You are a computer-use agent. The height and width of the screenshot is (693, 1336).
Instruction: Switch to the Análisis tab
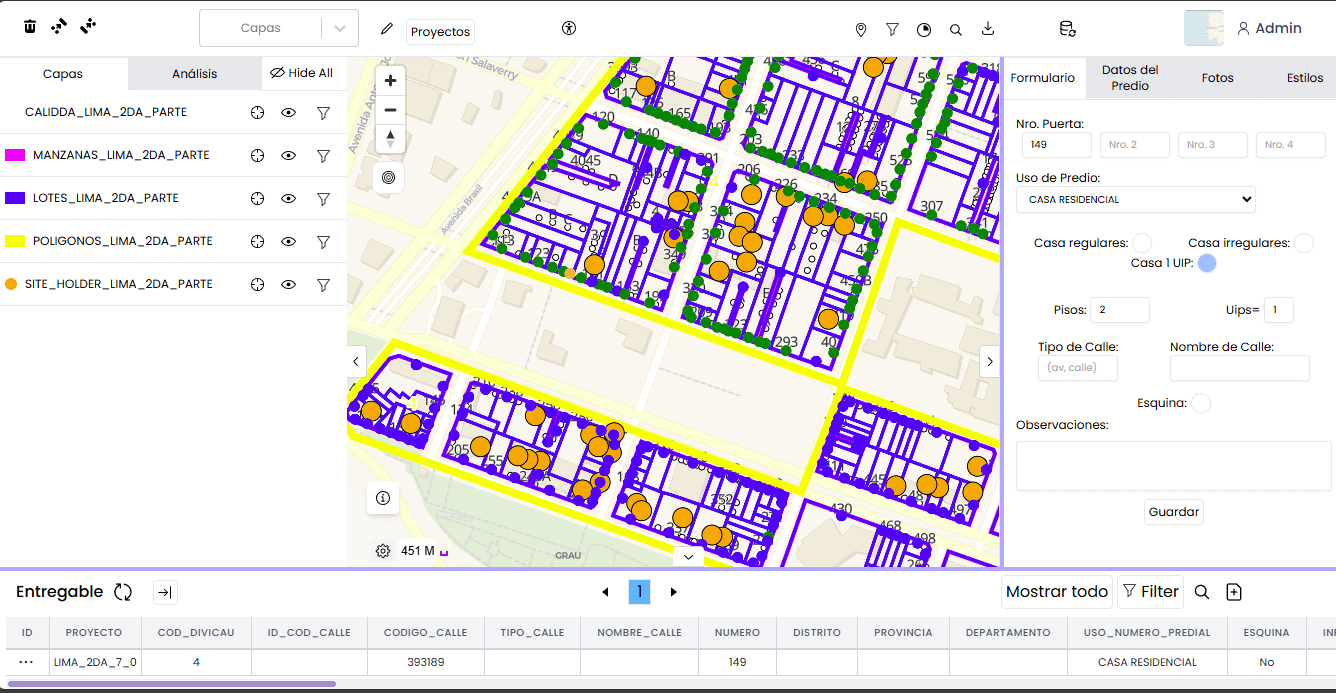click(194, 74)
